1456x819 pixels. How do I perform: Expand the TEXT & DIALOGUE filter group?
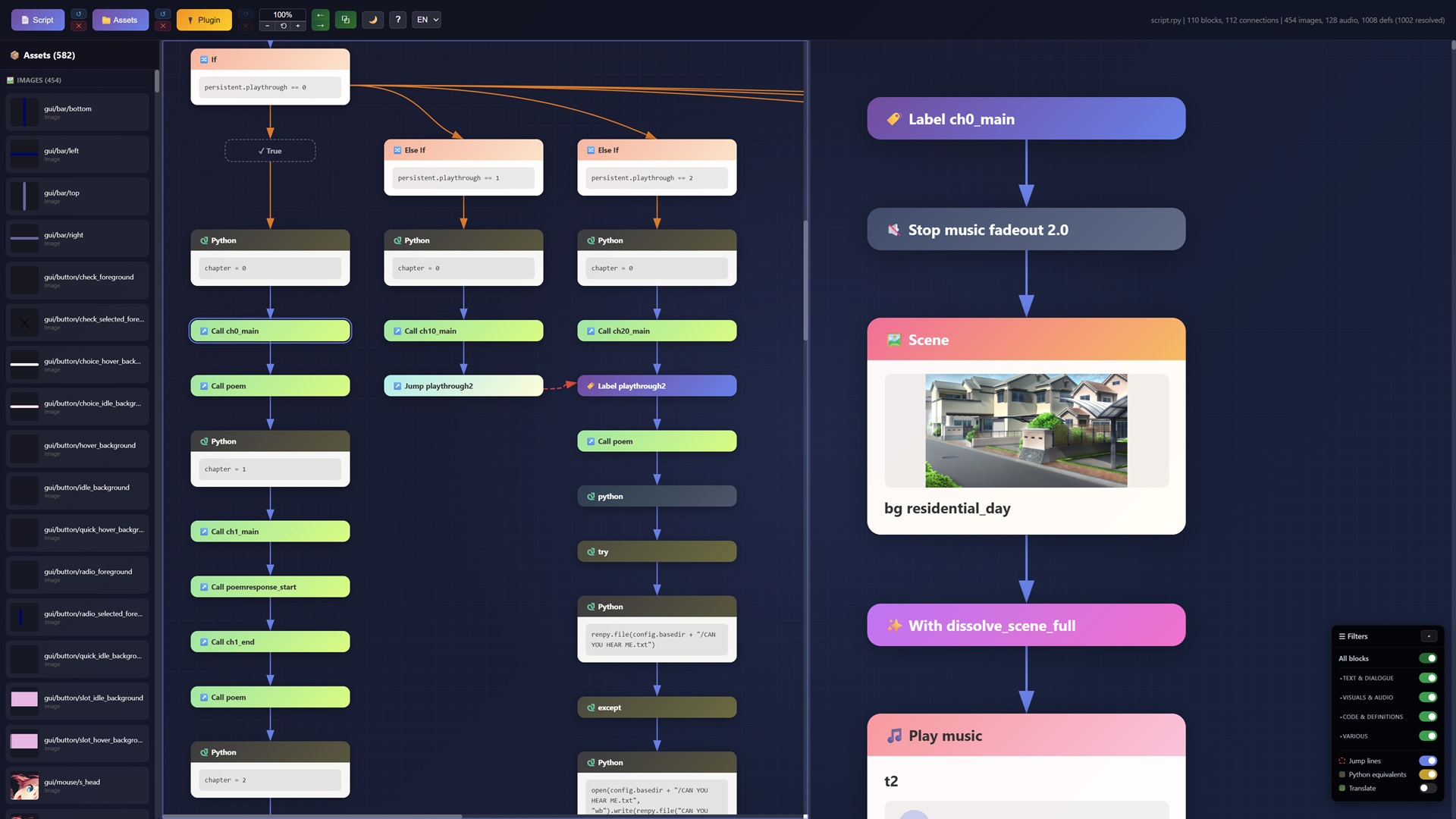pyautogui.click(x=1367, y=678)
